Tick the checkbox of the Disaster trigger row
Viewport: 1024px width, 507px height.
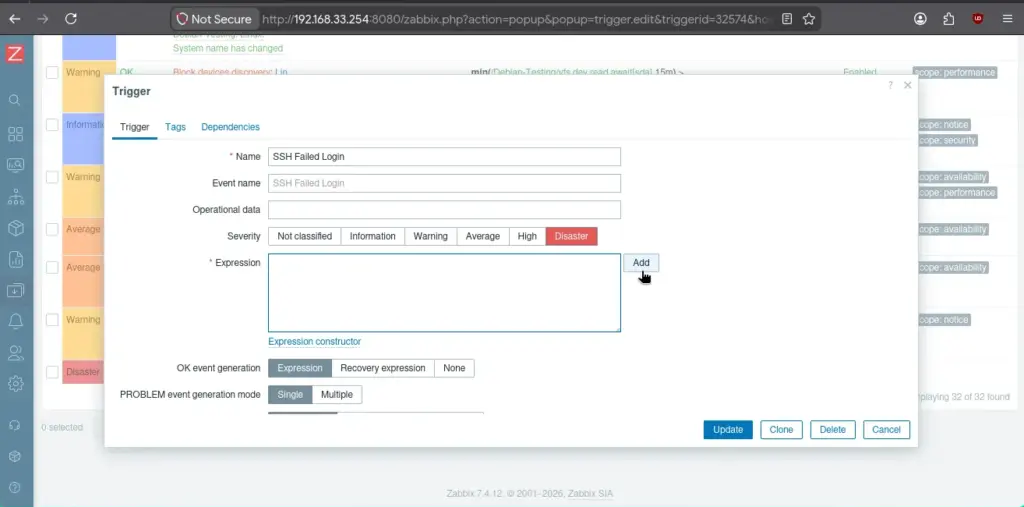52,372
